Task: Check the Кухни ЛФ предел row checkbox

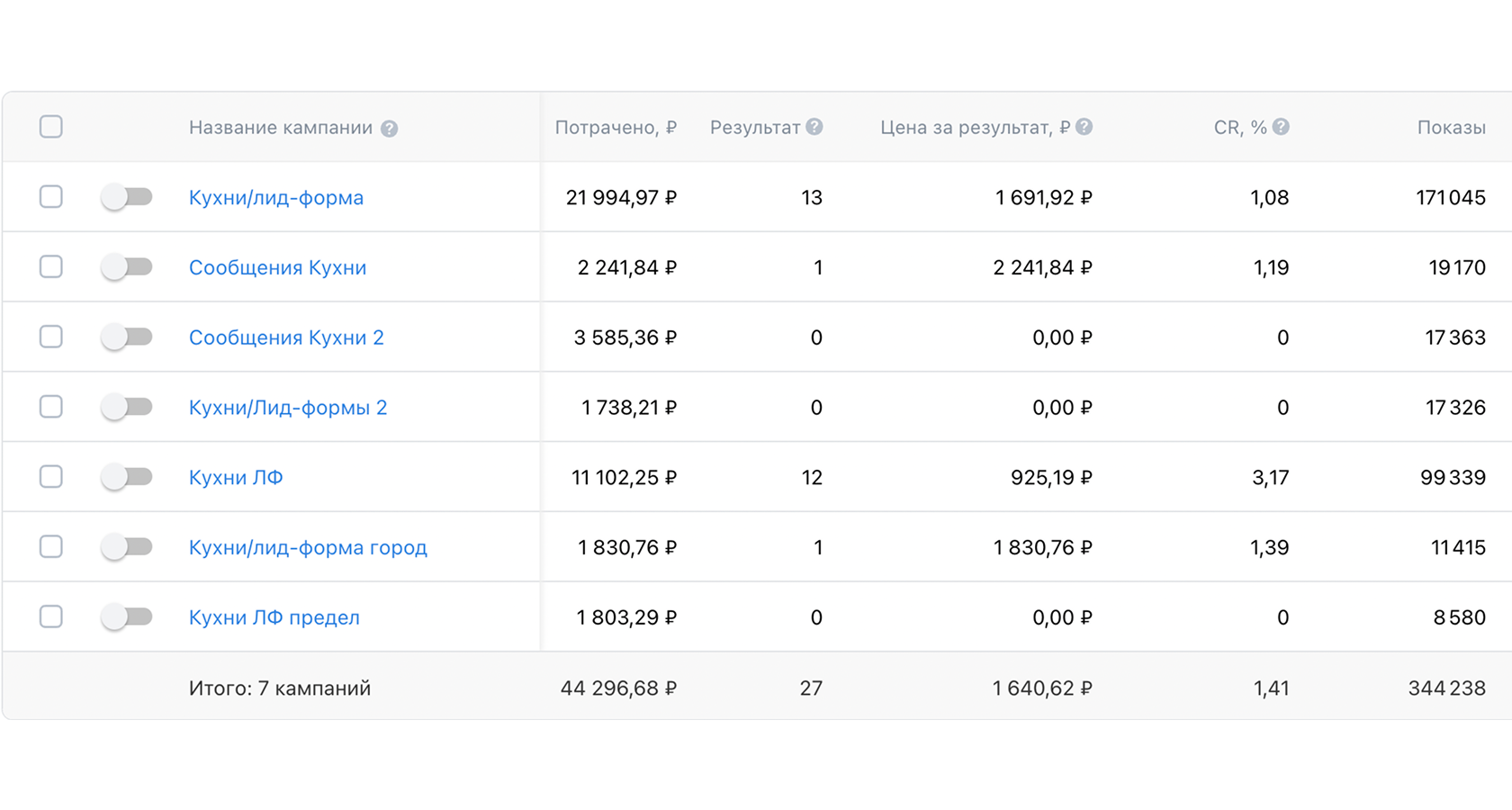Action: point(51,616)
